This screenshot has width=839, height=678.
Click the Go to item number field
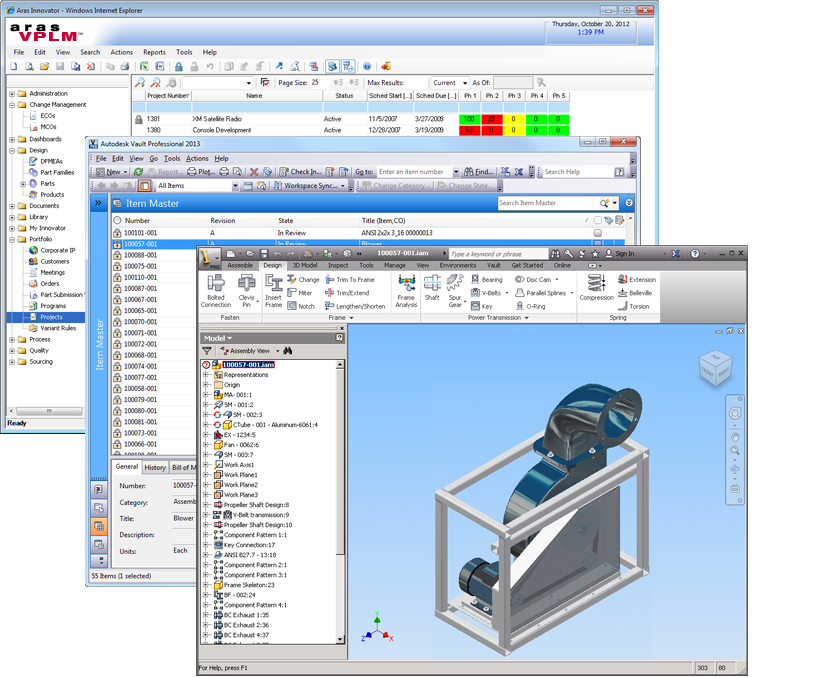coord(414,172)
